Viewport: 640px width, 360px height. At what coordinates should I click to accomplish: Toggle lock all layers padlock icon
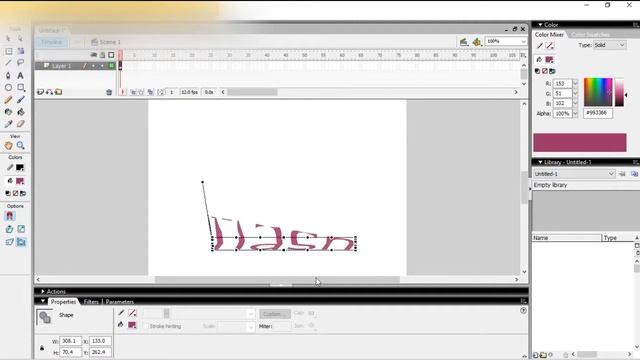point(102,55)
